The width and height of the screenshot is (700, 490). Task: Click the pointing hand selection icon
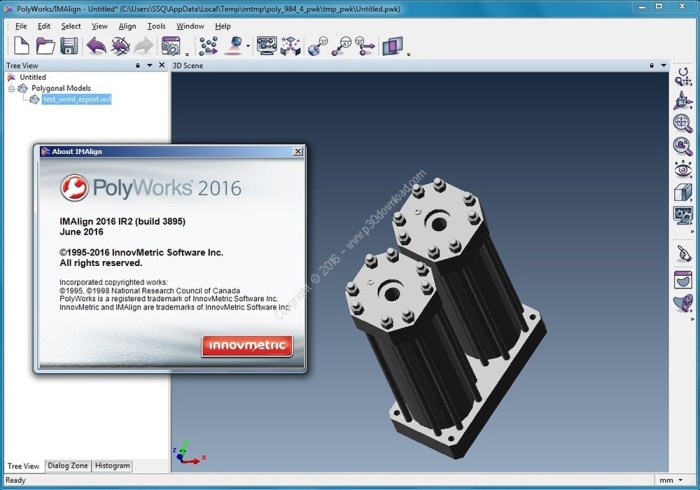pyautogui.click(x=683, y=253)
